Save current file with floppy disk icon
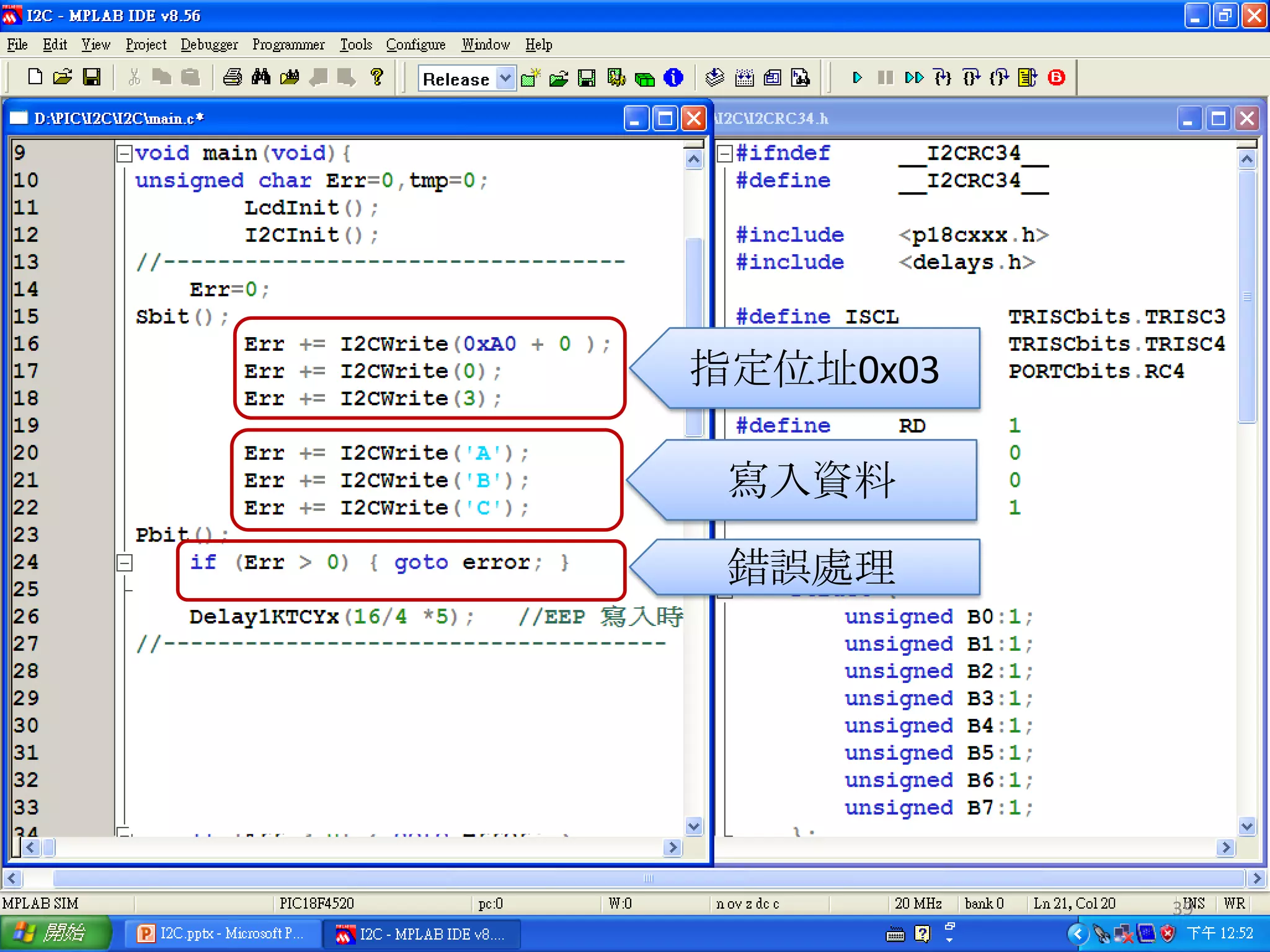The height and width of the screenshot is (952, 1270). (x=91, y=77)
